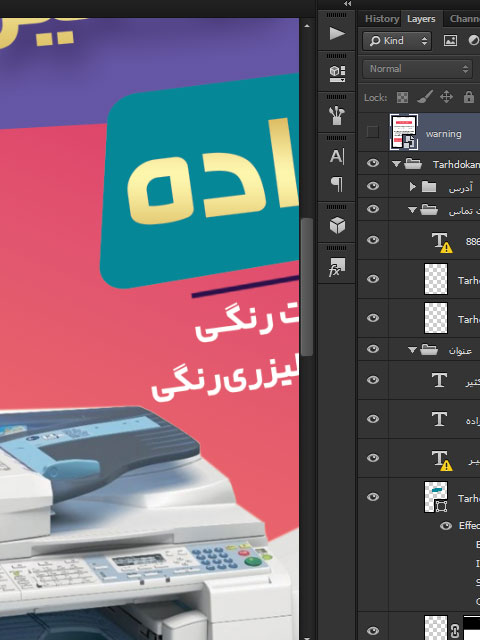Viewport: 480px width, 640px height.
Task: Click the lock transparent pixels icon
Action: (402, 98)
